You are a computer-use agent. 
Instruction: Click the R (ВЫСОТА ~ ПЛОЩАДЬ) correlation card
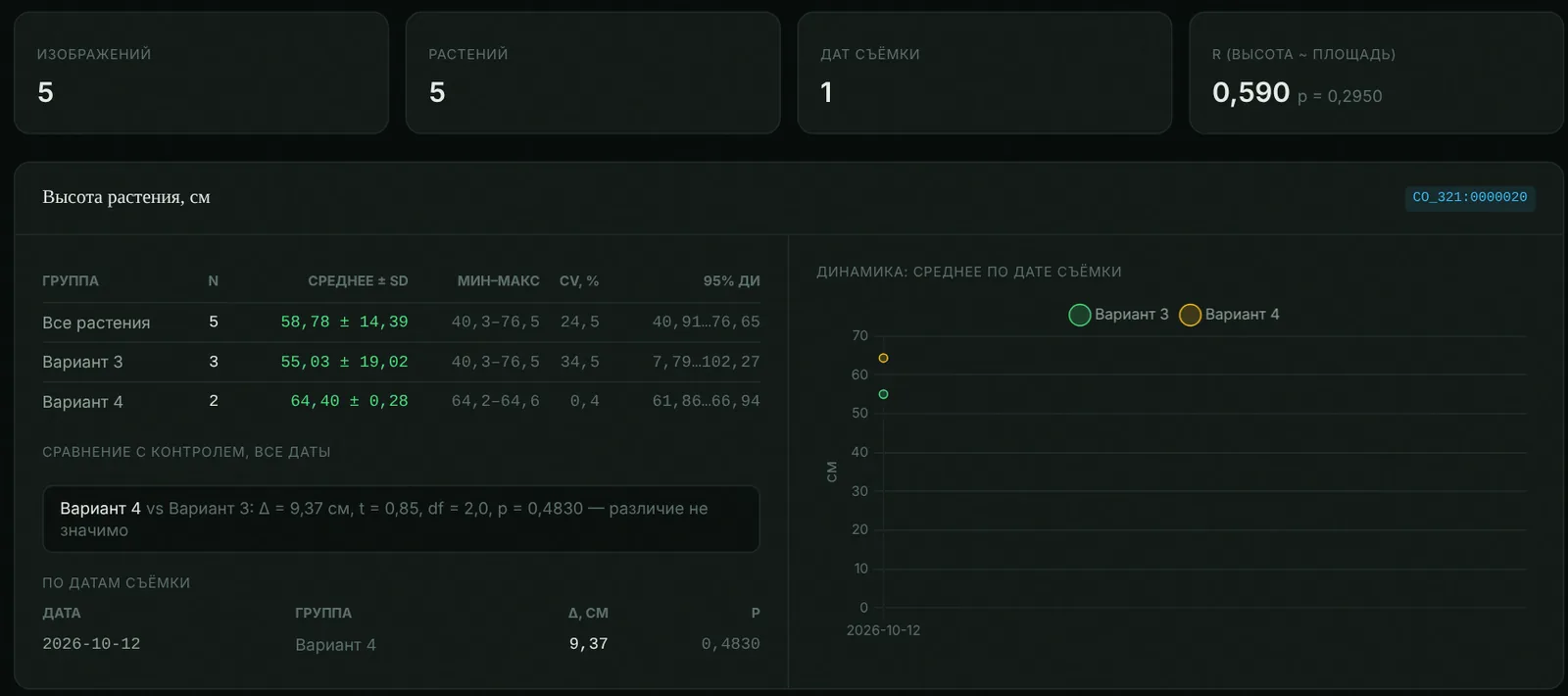(1376, 73)
